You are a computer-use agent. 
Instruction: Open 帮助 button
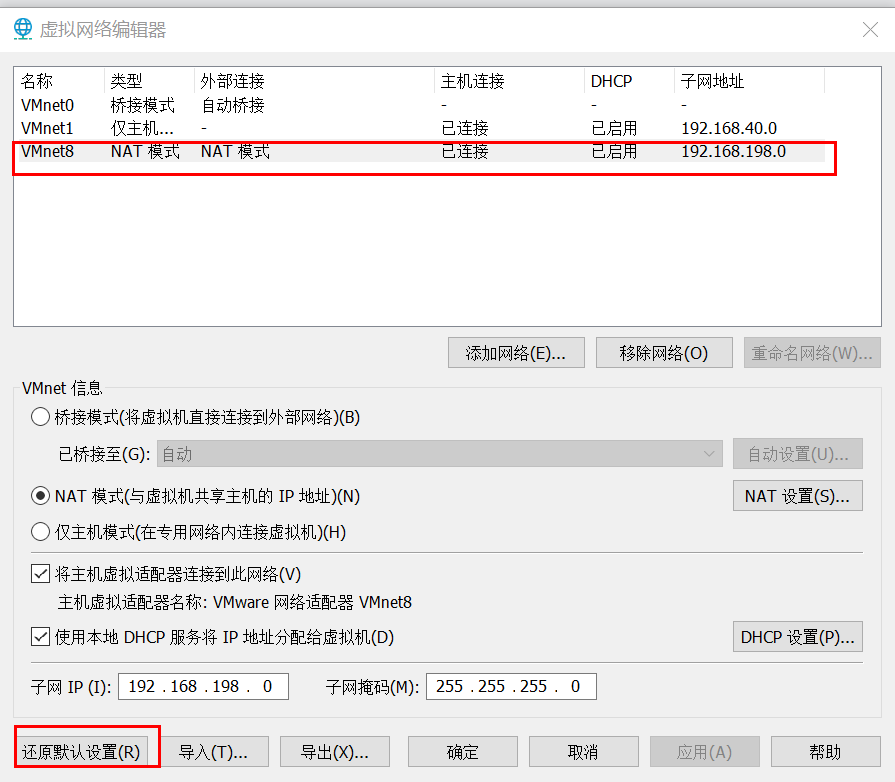pyautogui.click(x=825, y=751)
